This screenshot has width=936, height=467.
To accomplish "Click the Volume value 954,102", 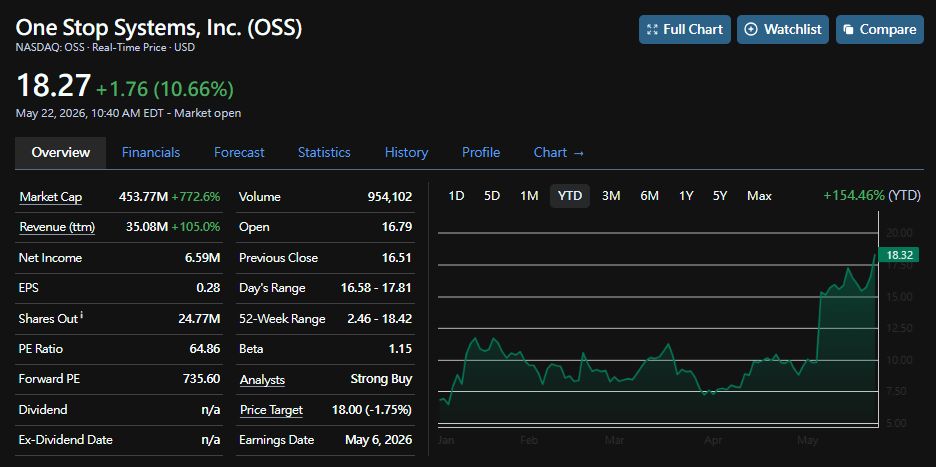I will (x=390, y=197).
